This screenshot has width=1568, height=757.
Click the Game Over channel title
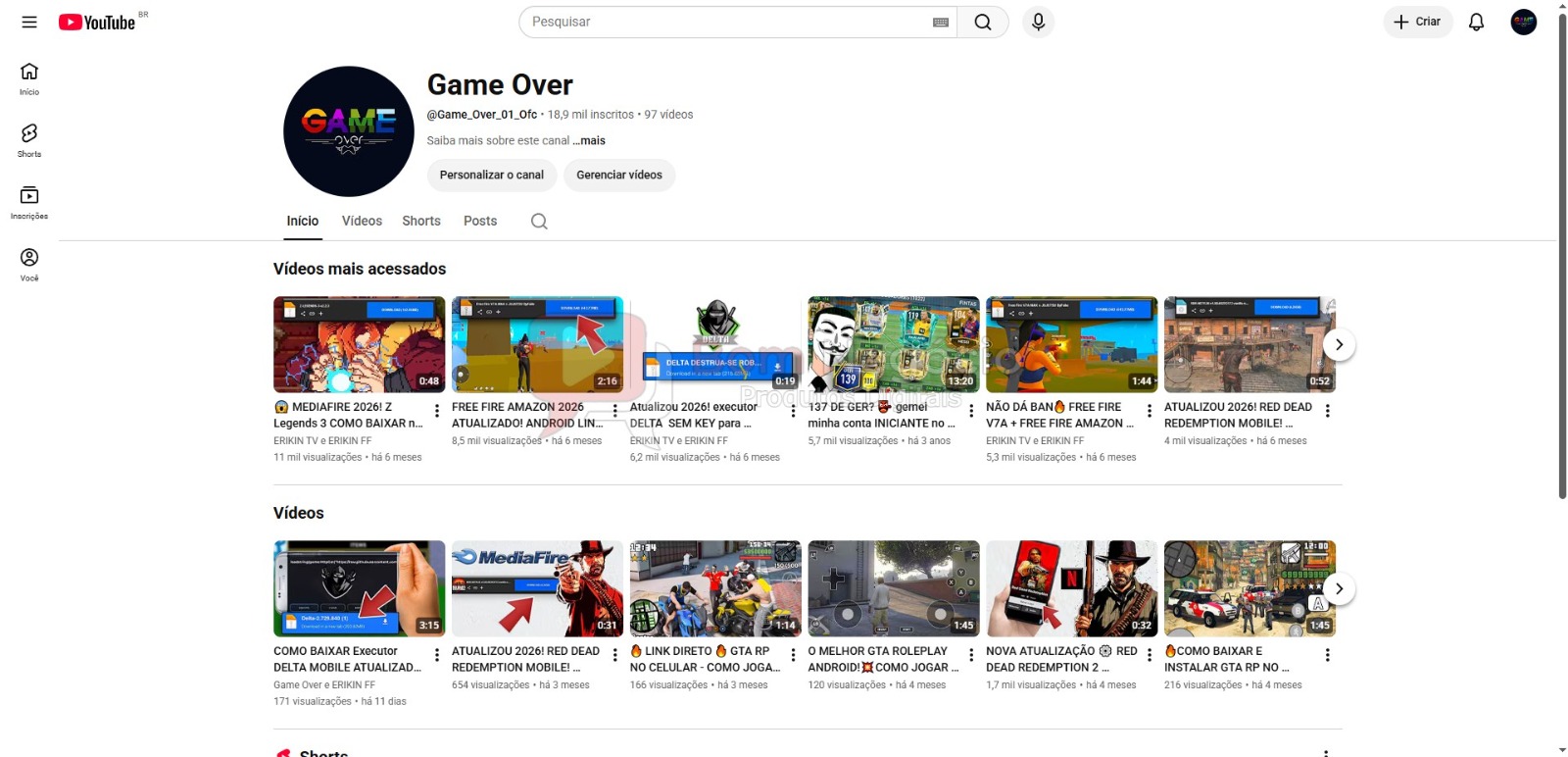[500, 85]
